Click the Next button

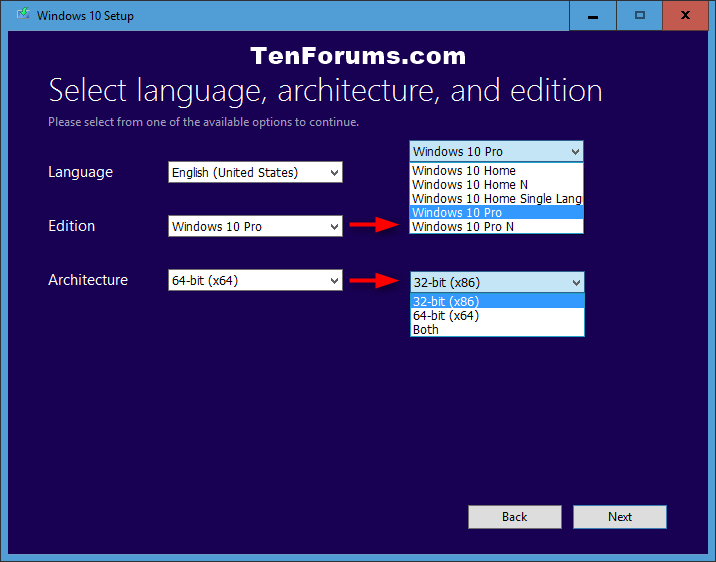click(619, 517)
